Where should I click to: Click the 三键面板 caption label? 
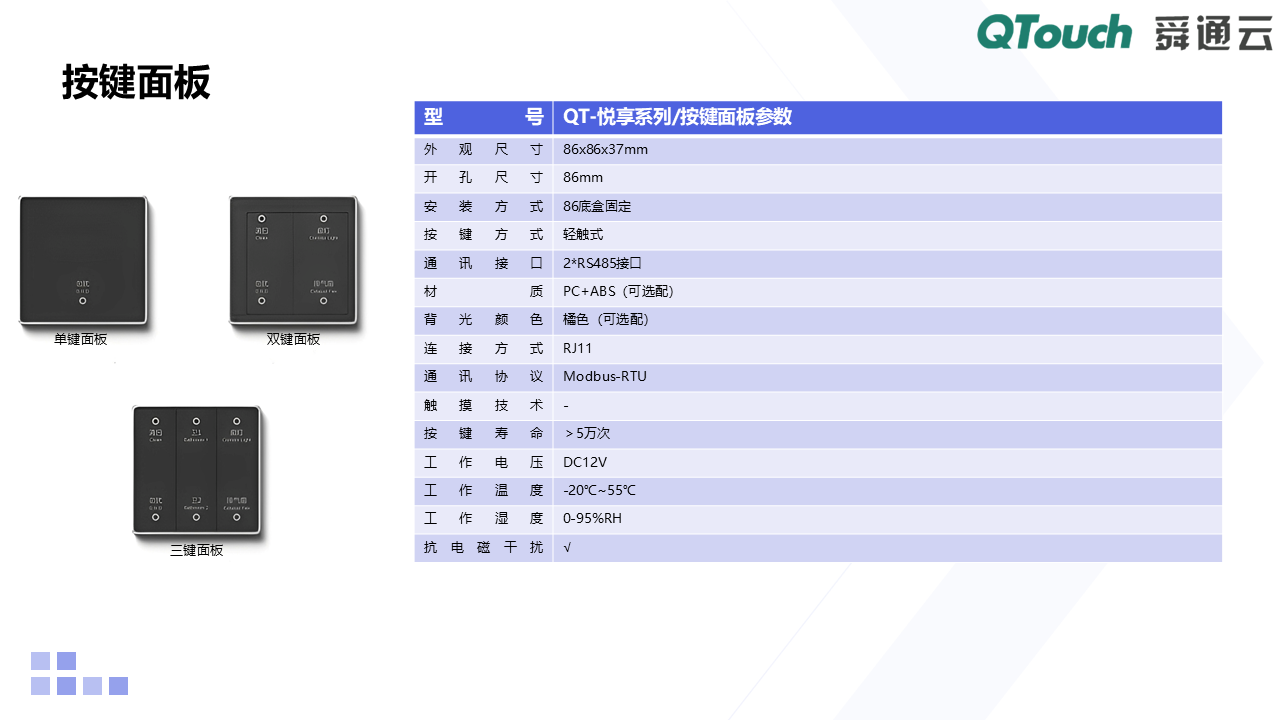pyautogui.click(x=196, y=549)
